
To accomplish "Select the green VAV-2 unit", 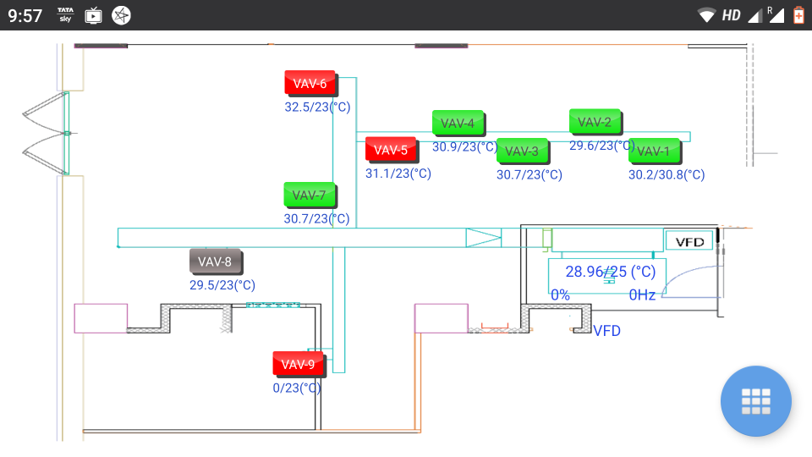I will point(595,122).
